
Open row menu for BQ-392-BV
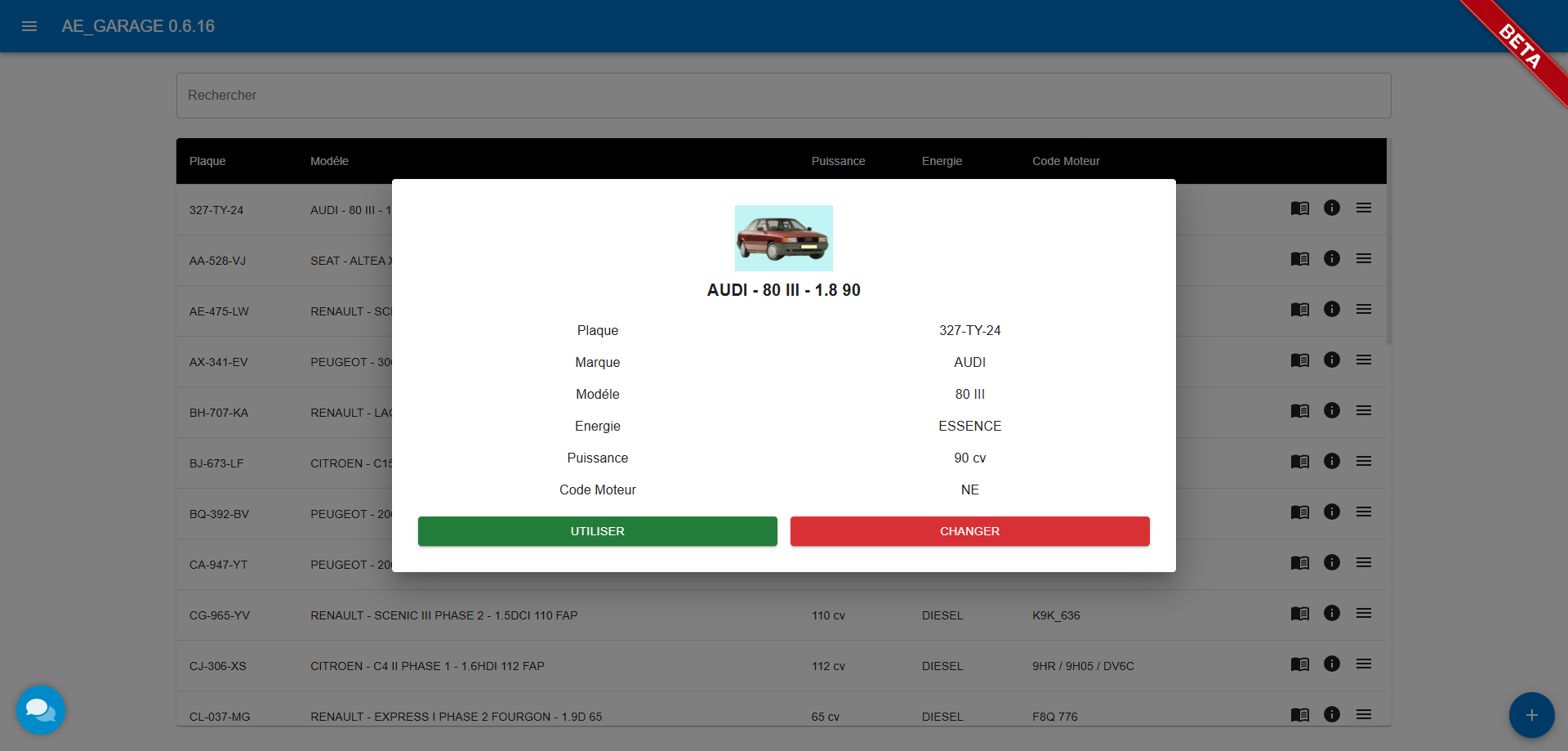pyautogui.click(x=1364, y=512)
